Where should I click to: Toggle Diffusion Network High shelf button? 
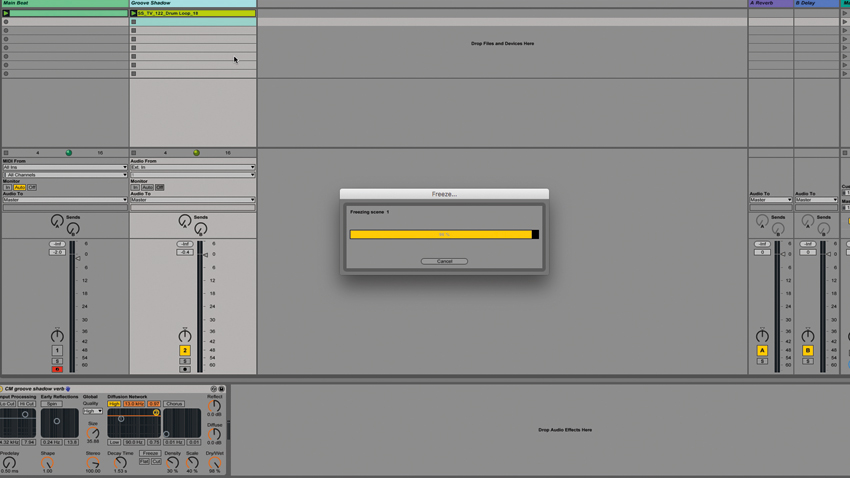coord(114,404)
